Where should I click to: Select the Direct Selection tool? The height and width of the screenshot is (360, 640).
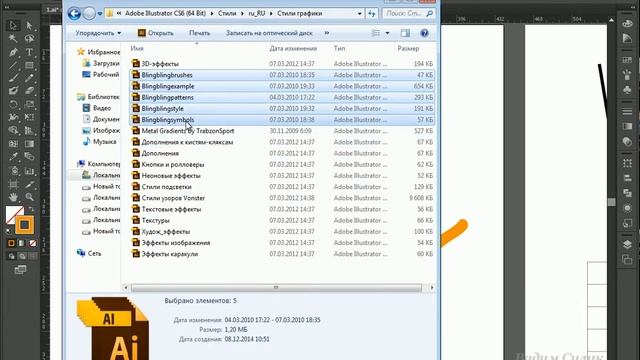point(29,25)
